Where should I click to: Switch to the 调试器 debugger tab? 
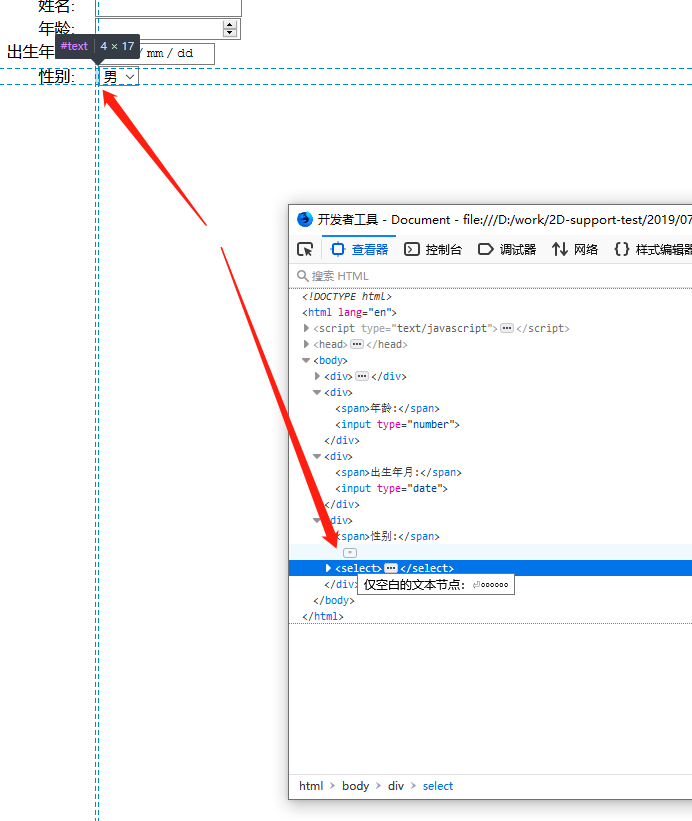[x=507, y=249]
